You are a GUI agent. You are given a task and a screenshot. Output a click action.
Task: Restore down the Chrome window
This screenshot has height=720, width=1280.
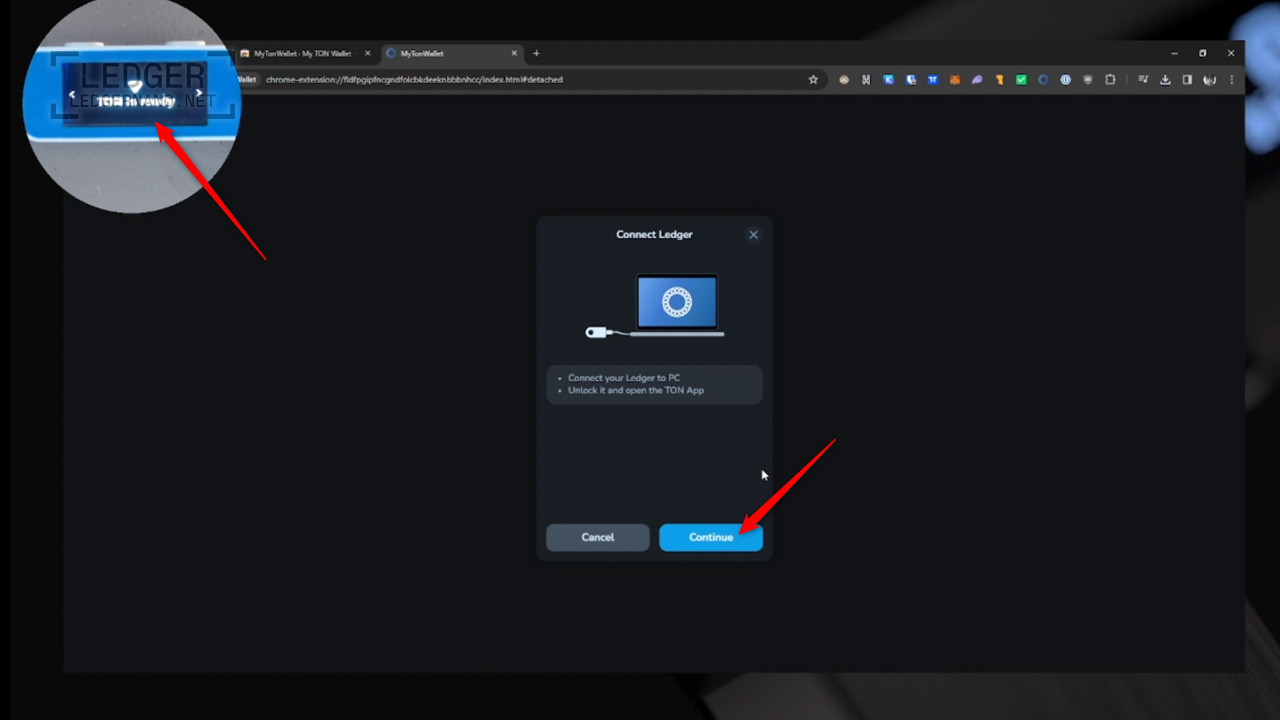point(1202,53)
